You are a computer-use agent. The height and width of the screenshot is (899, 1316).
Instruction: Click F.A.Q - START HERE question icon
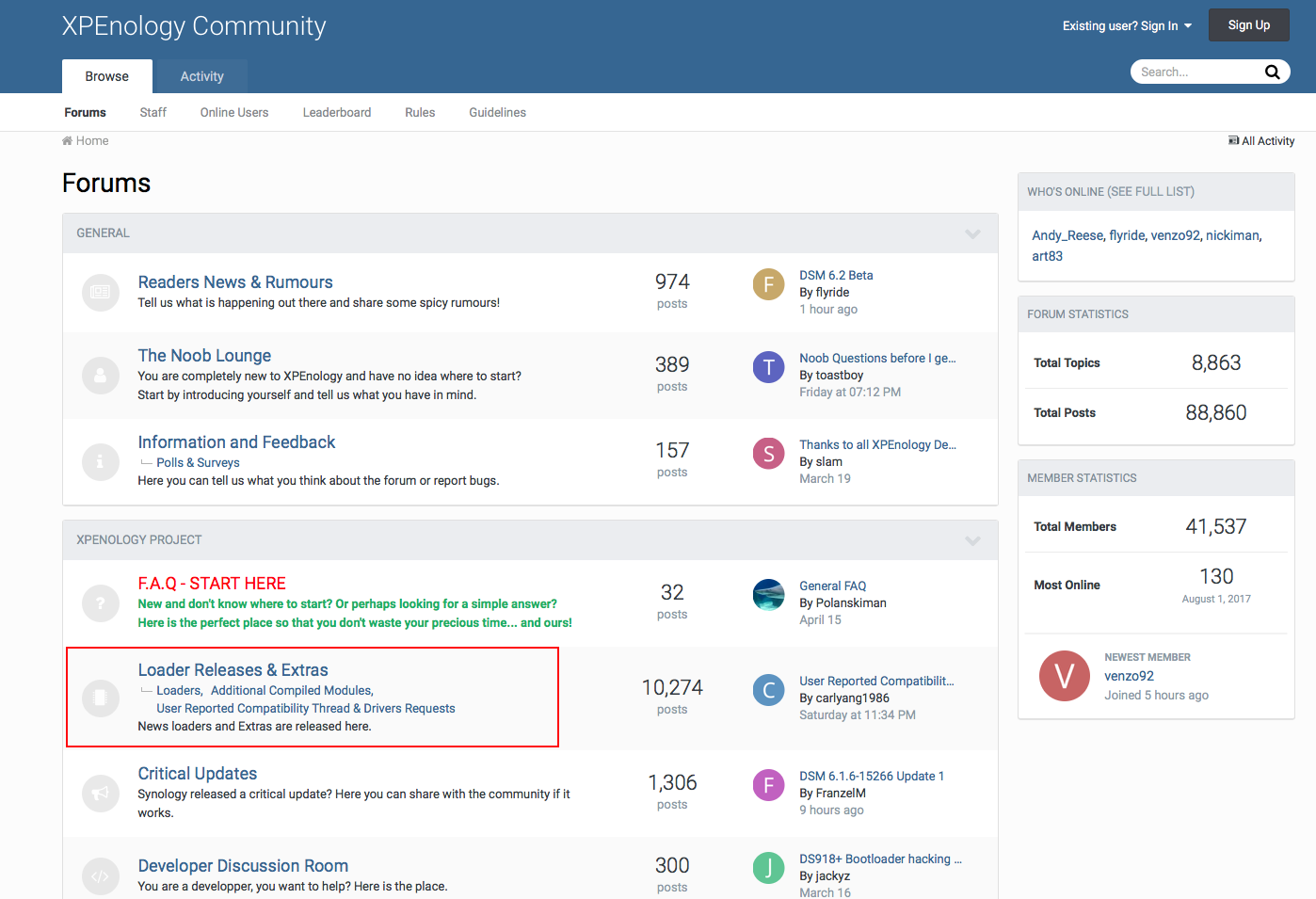click(x=100, y=603)
